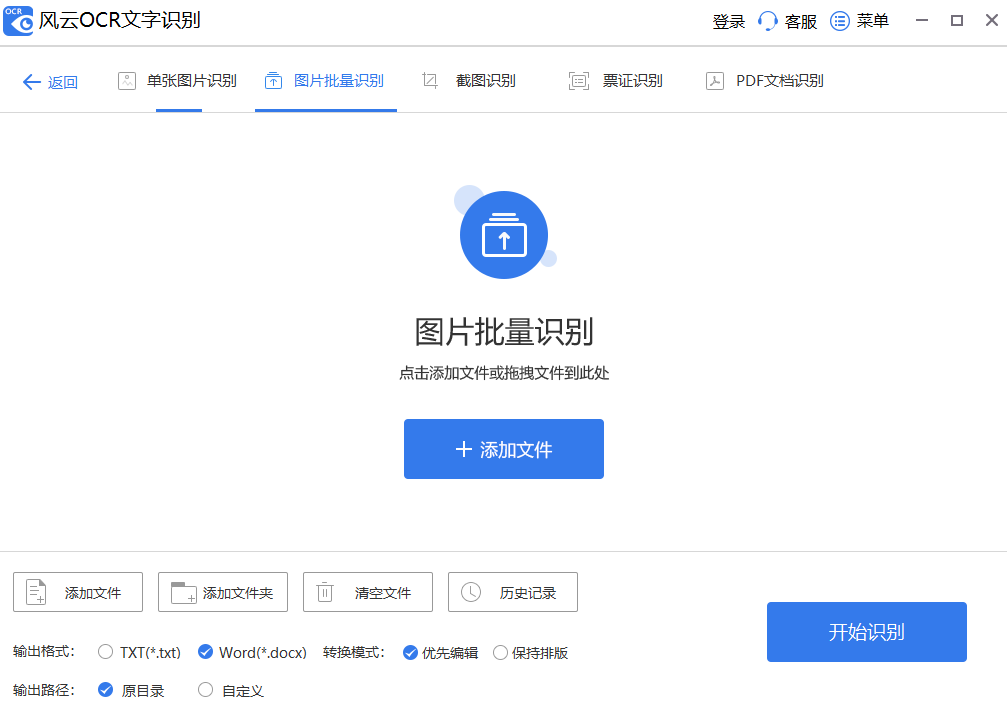Close the 风云OCR window
The image size is (1007, 704).
[x=992, y=21]
